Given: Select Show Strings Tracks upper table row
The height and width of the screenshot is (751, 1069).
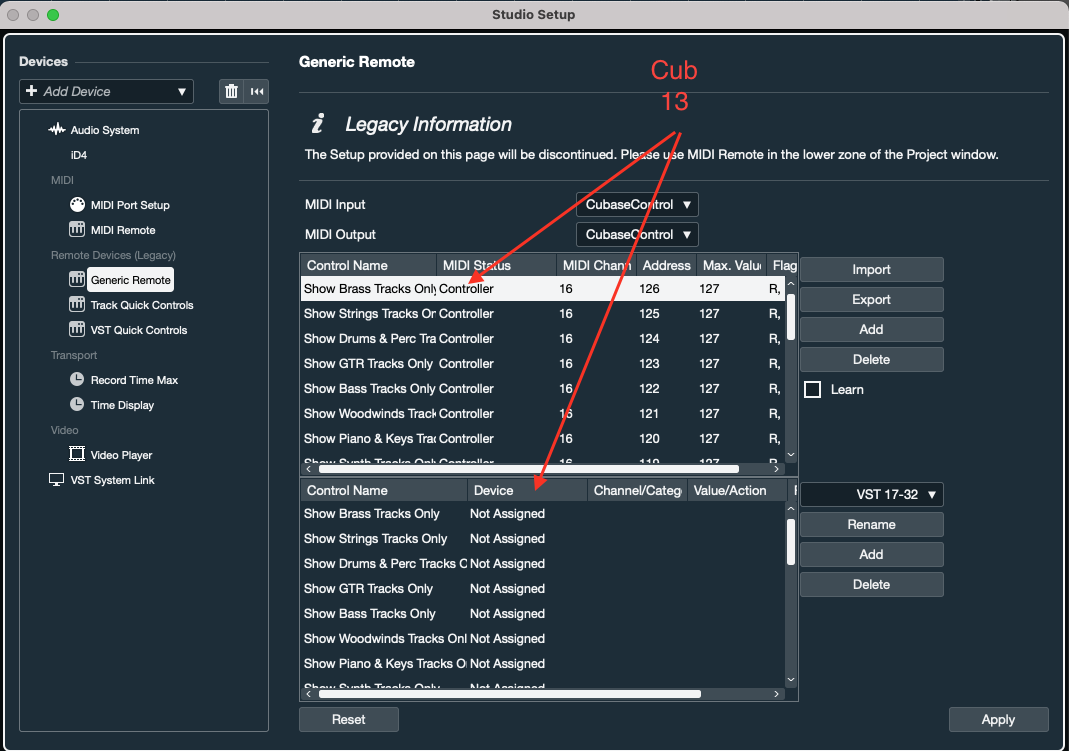Looking at the screenshot, I should [x=543, y=314].
